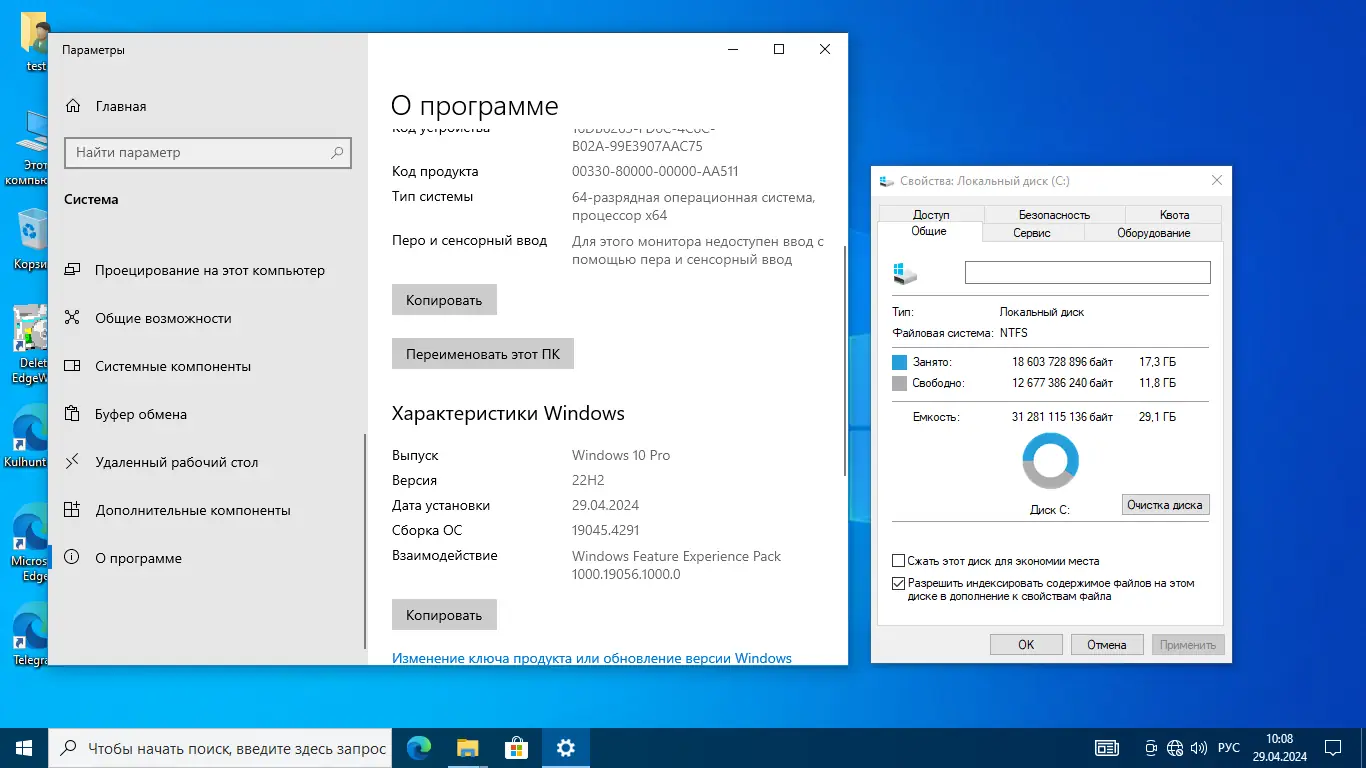1366x768 pixels.
Task: Open the Windows Start menu
Action: point(24,747)
